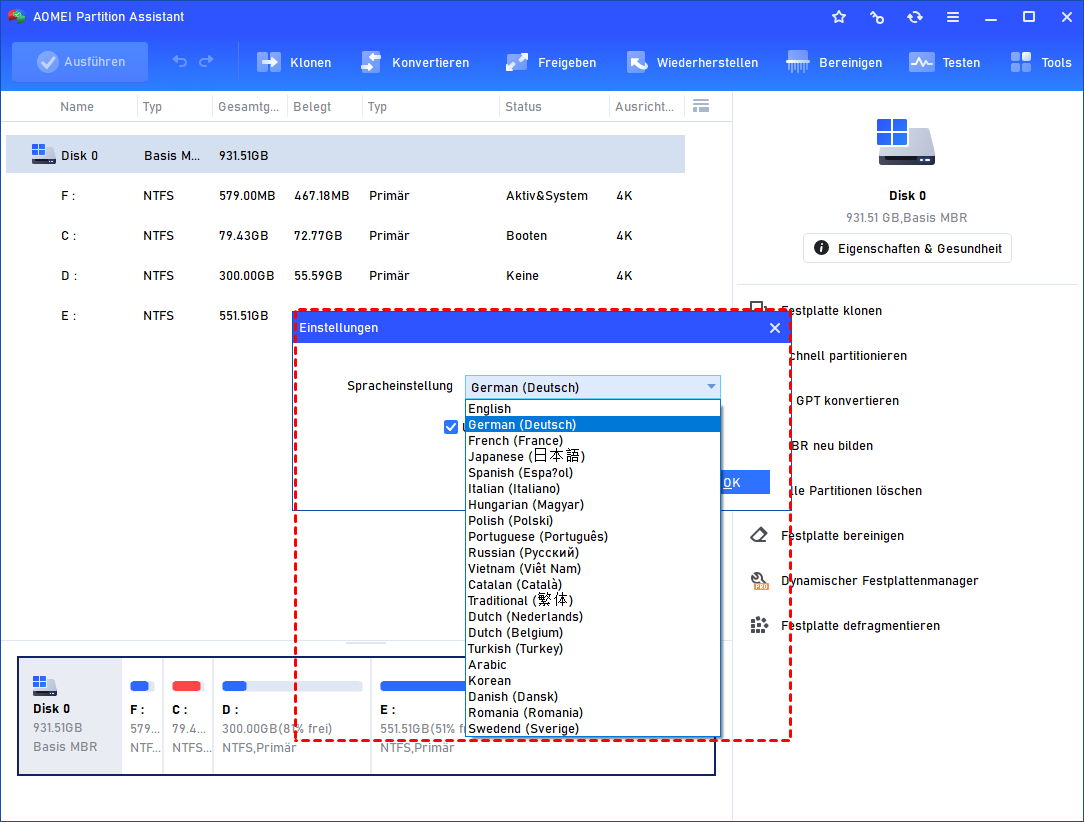
Task: Choose Dutch (Nederlands) from language list
Action: (x=593, y=617)
